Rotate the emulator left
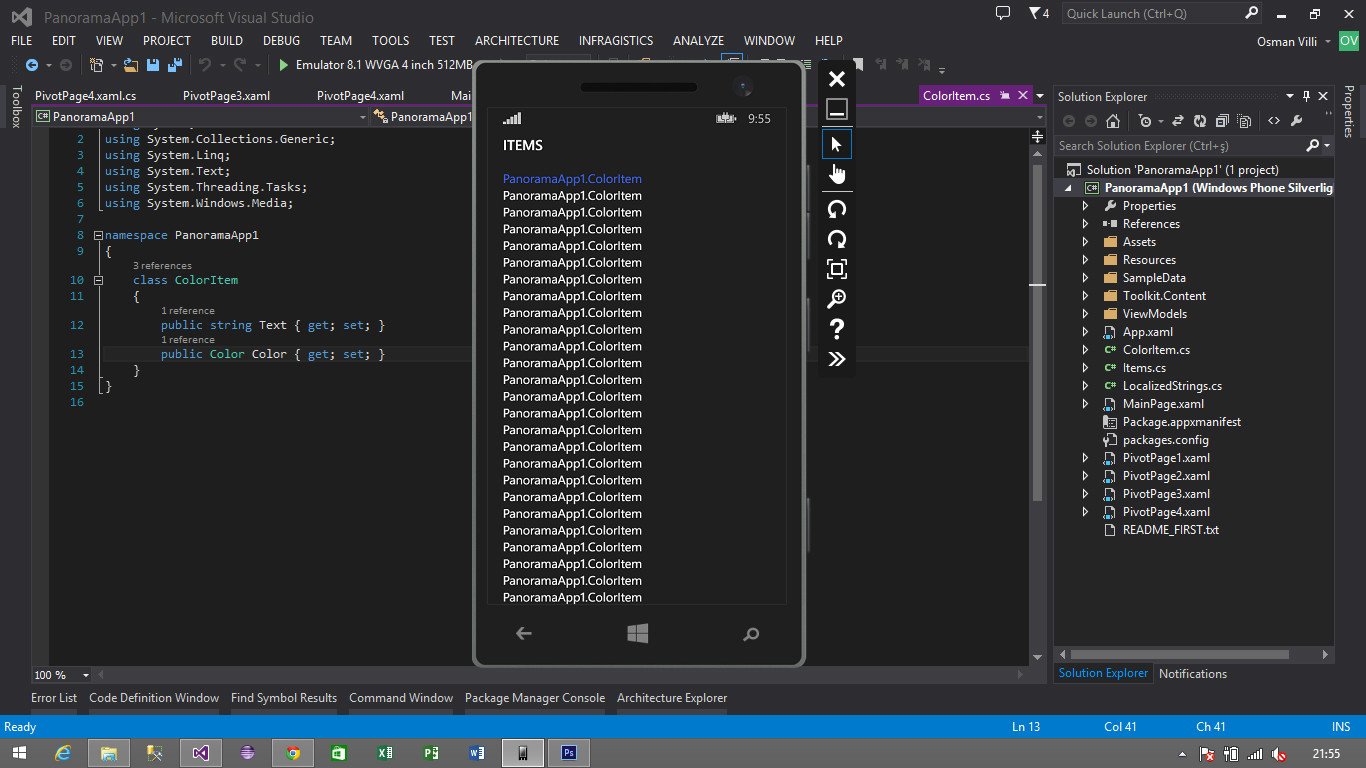Viewport: 1366px width, 768px height. coord(837,209)
